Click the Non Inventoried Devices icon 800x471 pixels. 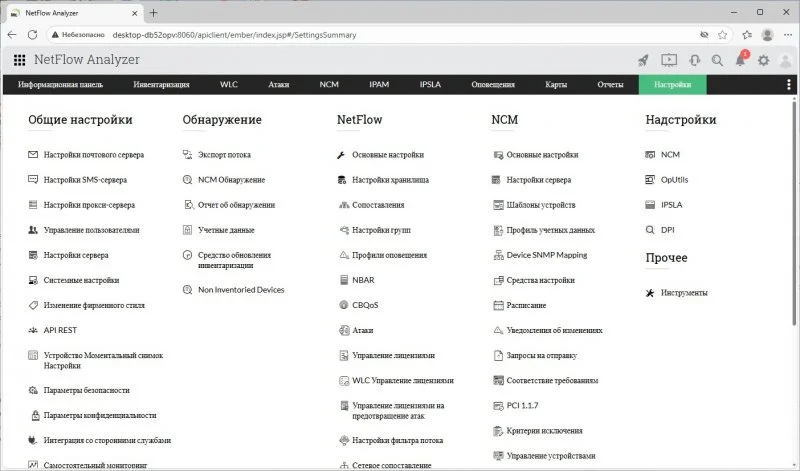[x=187, y=289]
